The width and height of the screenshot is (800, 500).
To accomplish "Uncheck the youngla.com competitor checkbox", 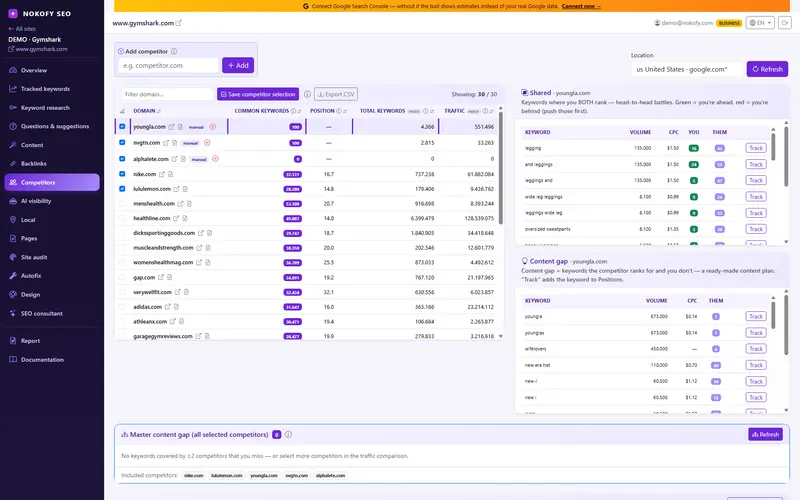I will tap(122, 127).
